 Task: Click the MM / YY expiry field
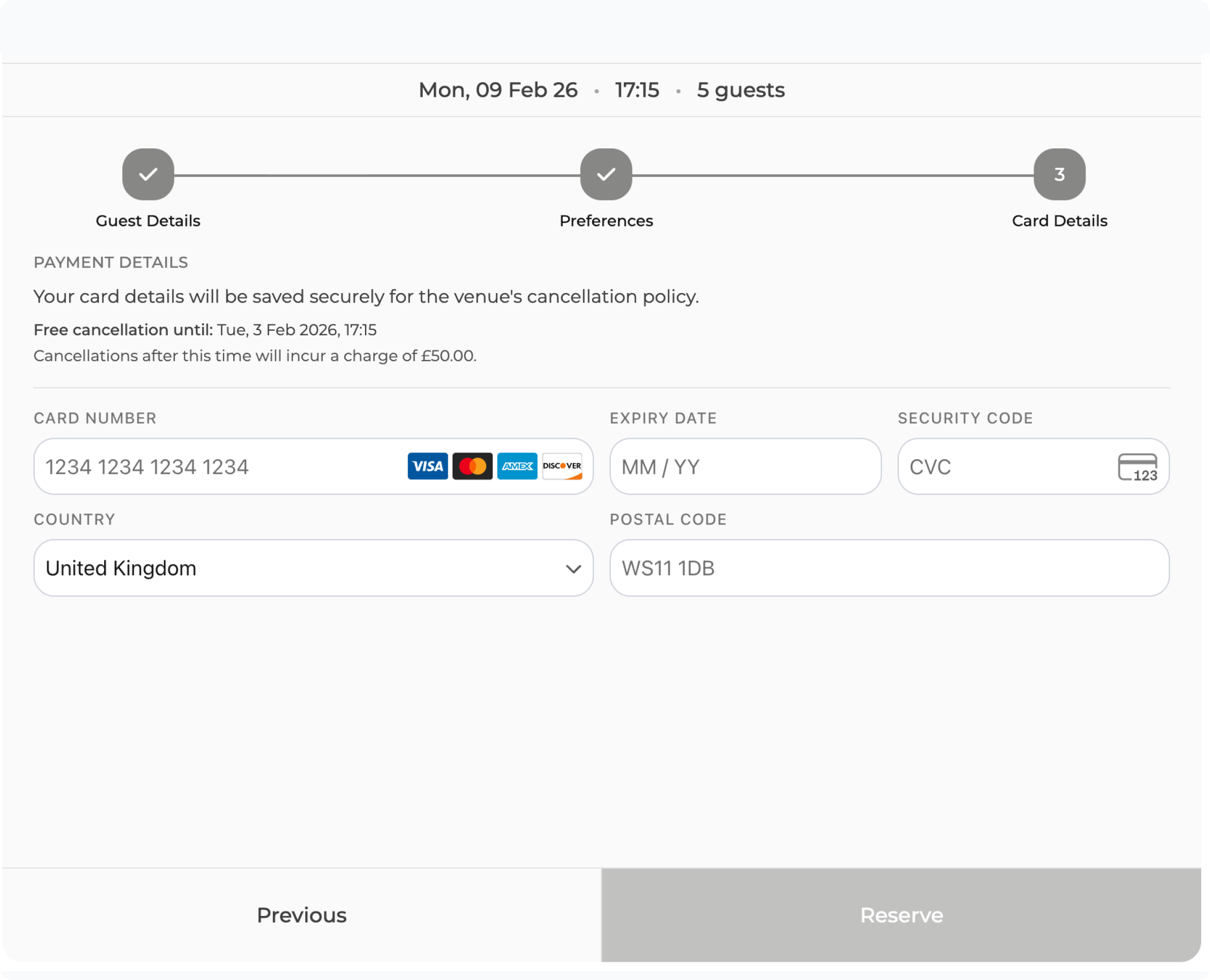(745, 467)
